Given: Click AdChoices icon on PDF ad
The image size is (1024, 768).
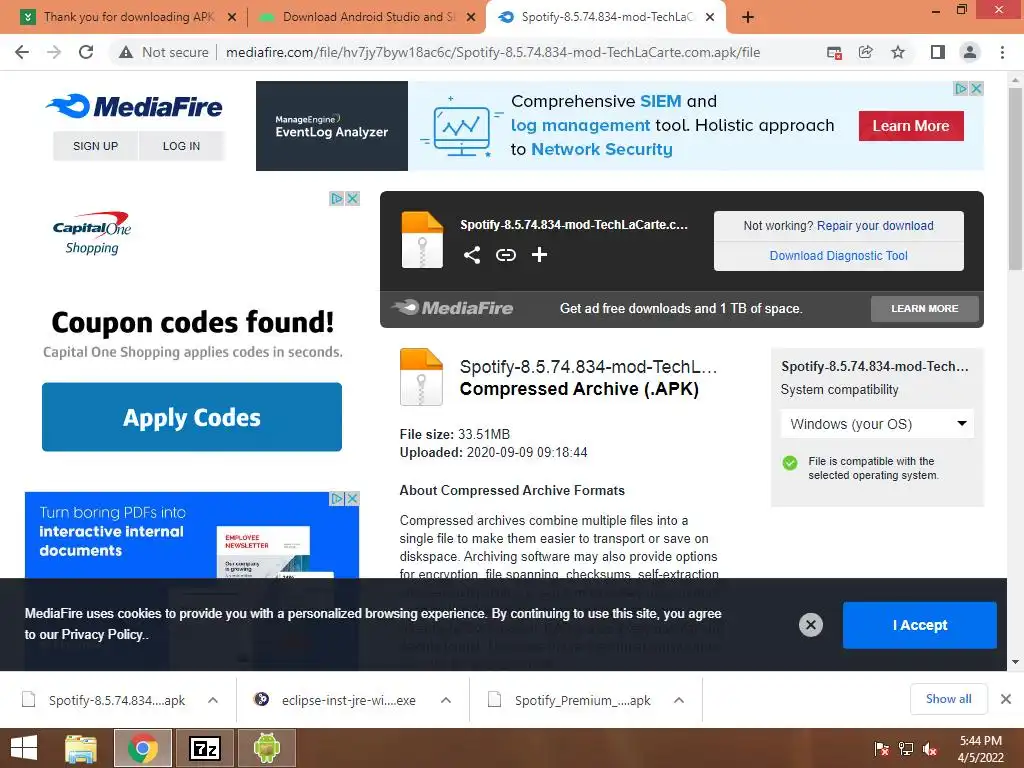Looking at the screenshot, I should [337, 498].
